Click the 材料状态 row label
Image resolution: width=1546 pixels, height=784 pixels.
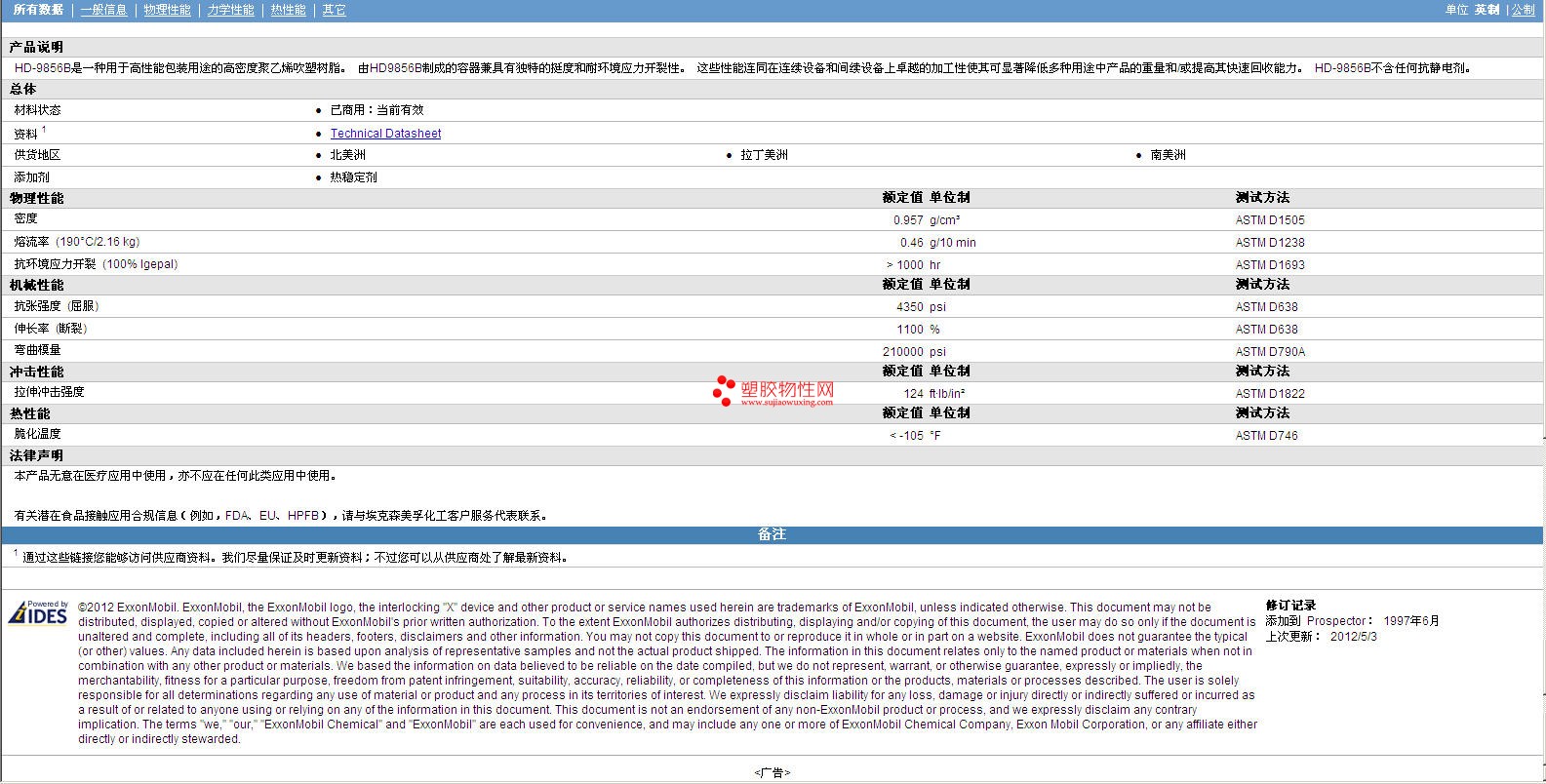tap(37, 110)
